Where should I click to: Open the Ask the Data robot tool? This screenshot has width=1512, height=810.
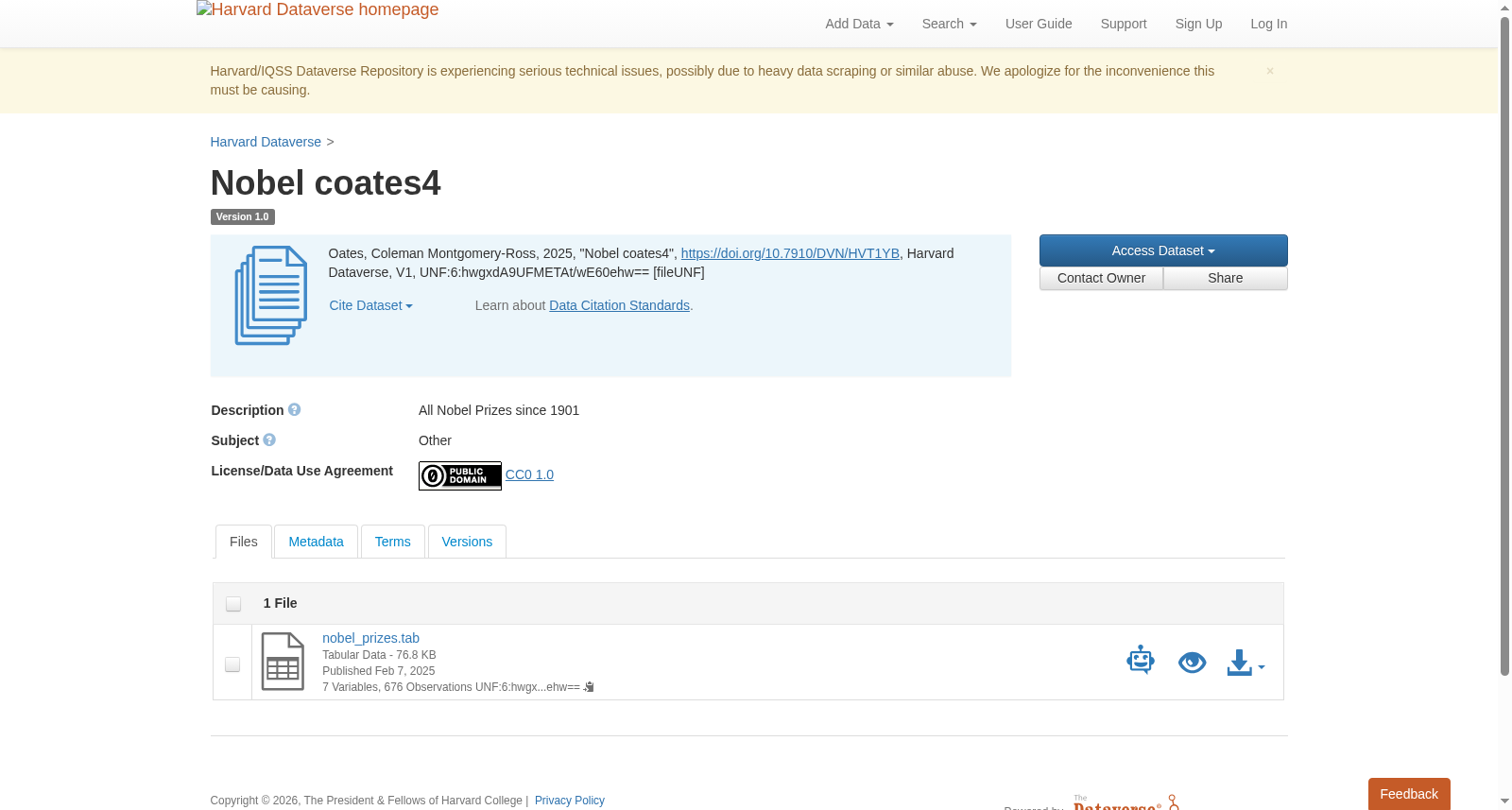point(1141,661)
